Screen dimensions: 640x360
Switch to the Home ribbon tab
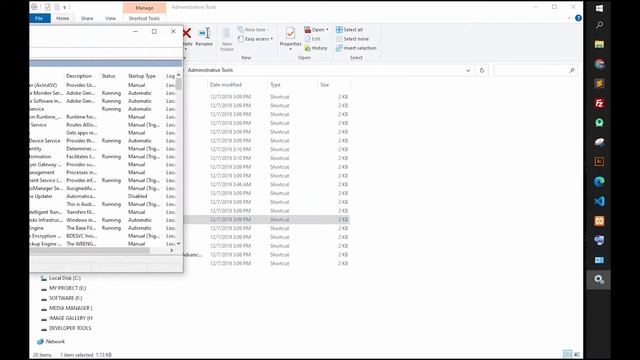[x=62, y=18]
